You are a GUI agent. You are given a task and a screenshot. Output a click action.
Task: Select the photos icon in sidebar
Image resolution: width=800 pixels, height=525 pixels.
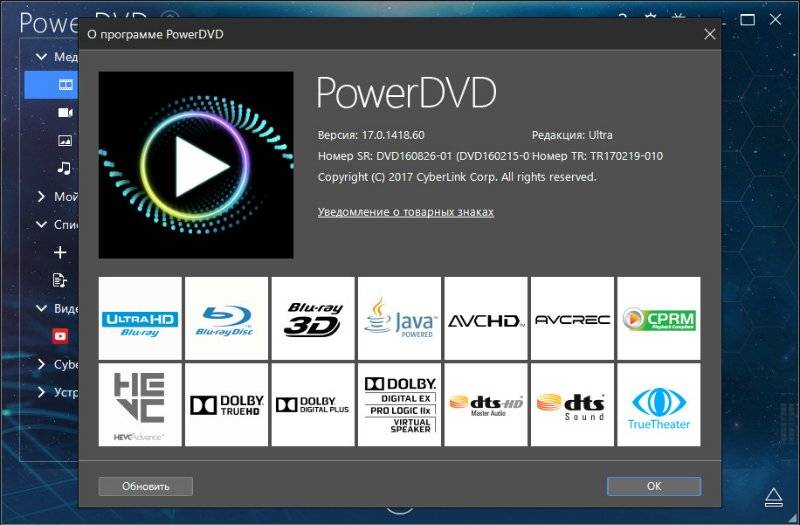point(65,140)
